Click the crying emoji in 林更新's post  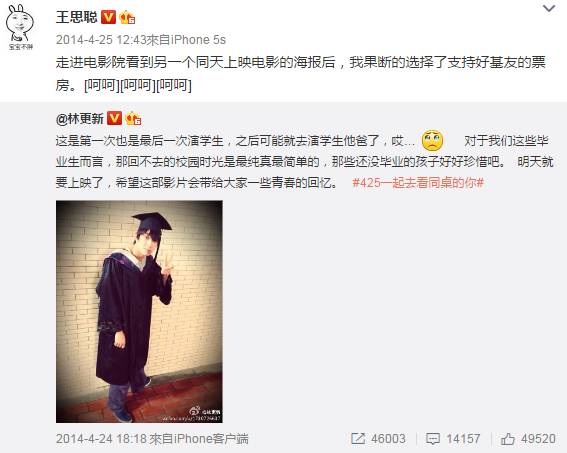[432, 140]
